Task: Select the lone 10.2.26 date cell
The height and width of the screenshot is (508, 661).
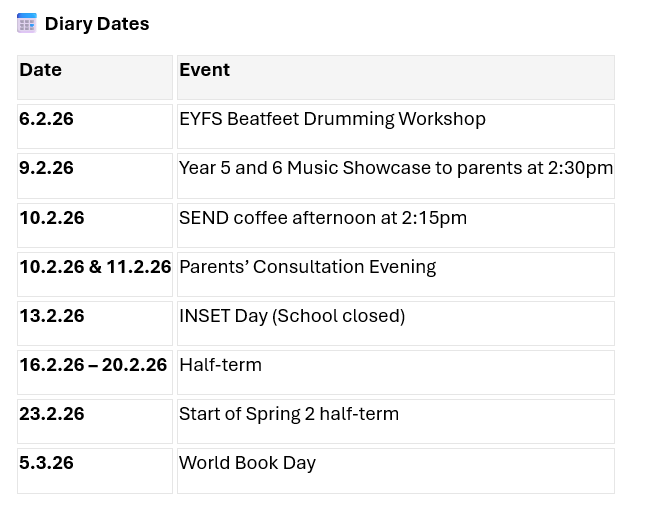Action: [x=51, y=217]
